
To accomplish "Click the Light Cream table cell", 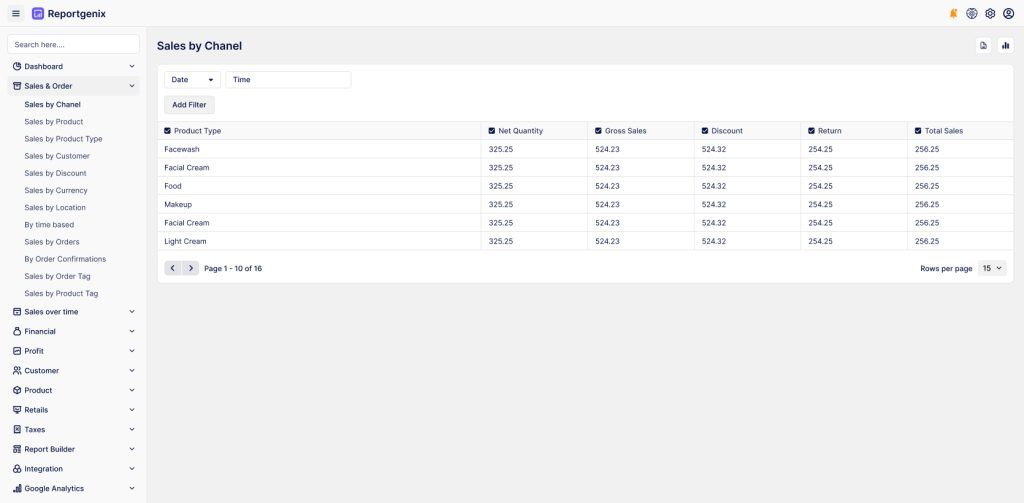I will tap(319, 241).
